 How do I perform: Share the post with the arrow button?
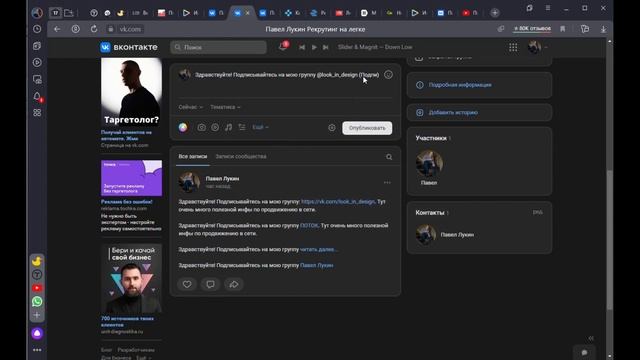[x=234, y=284]
